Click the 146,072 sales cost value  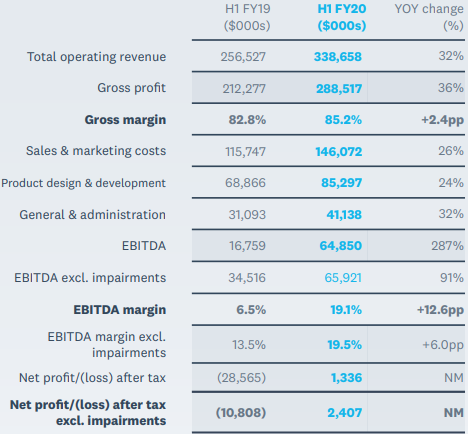pyautogui.click(x=339, y=152)
